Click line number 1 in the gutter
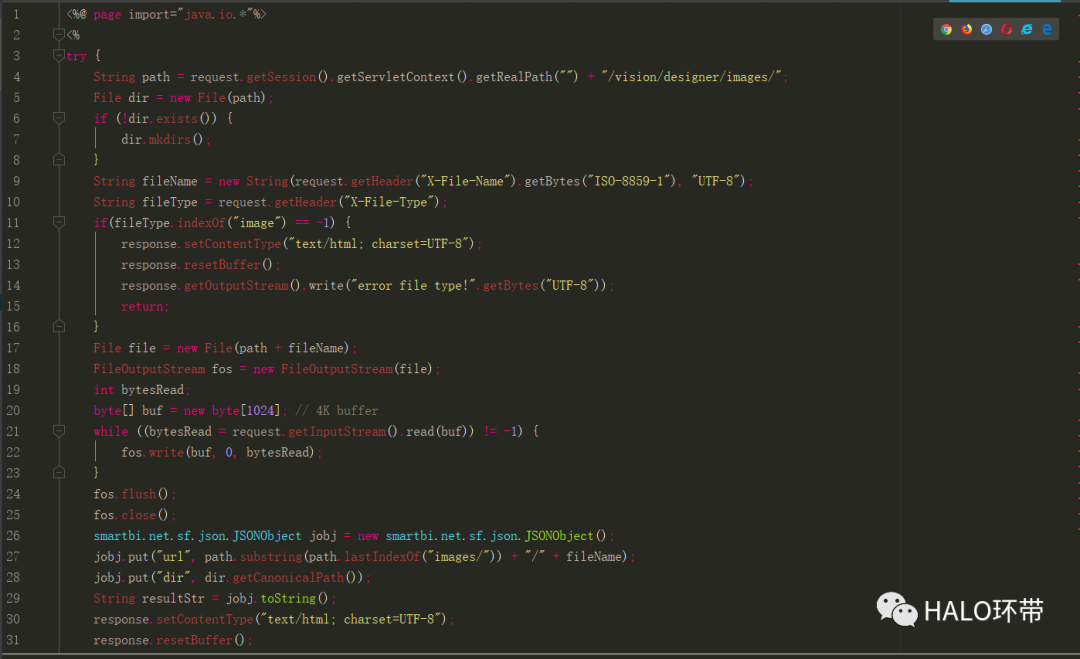 tap(15, 15)
